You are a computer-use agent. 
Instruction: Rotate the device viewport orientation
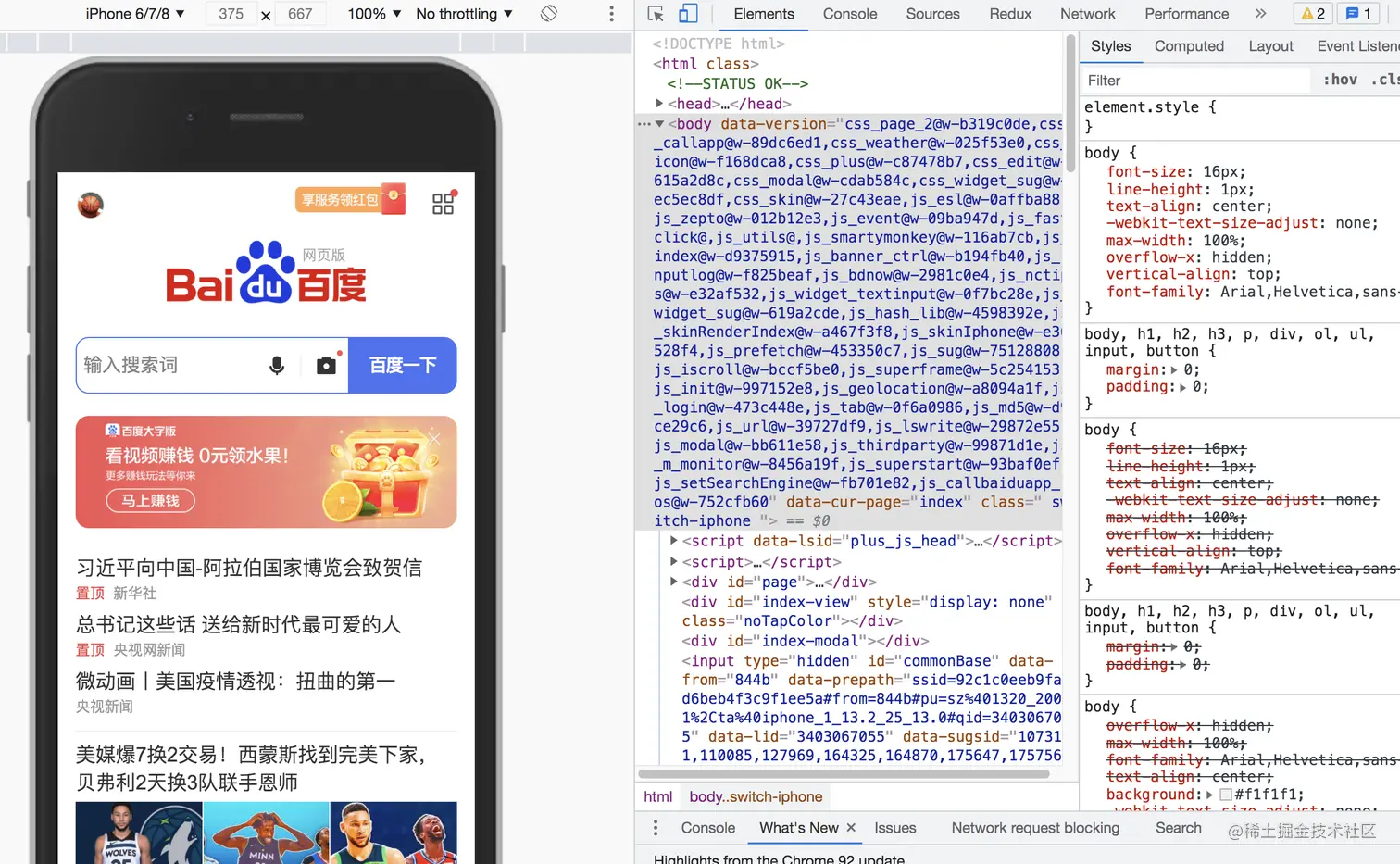click(x=549, y=14)
